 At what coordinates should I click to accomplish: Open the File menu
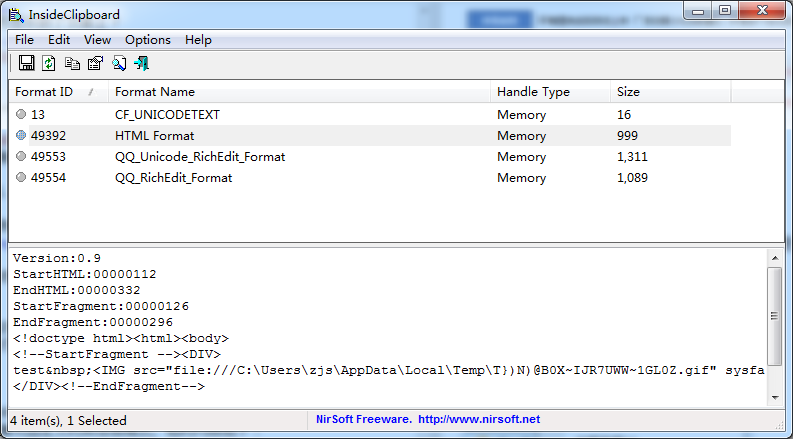click(x=24, y=40)
